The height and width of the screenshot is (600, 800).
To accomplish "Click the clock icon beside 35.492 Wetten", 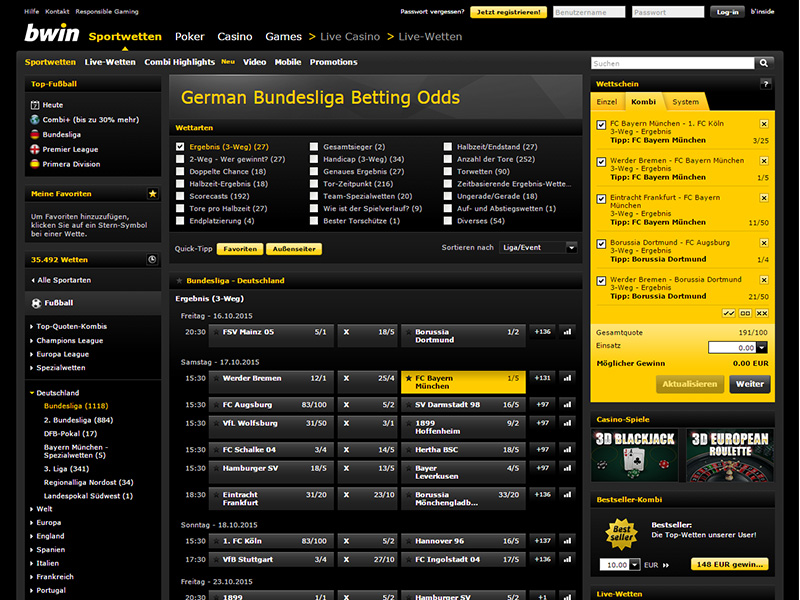I will coord(152,260).
